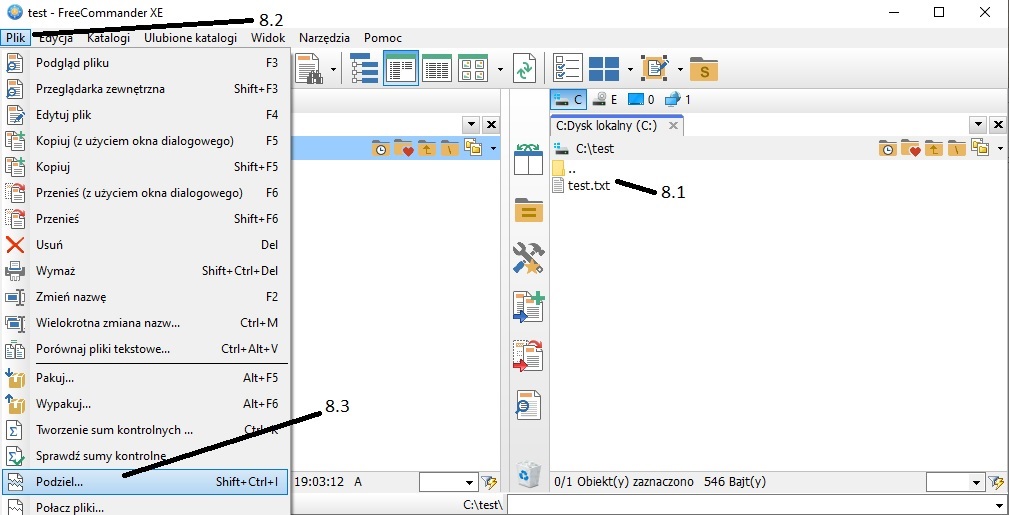Click the file viewer magnifier splitter icon
This screenshot has height=515, width=1009.
coord(528,405)
